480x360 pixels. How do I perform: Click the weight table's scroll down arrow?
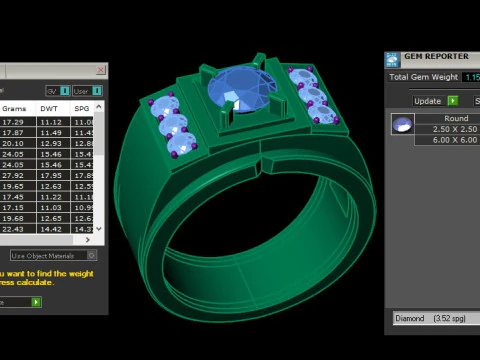[x=99, y=229]
